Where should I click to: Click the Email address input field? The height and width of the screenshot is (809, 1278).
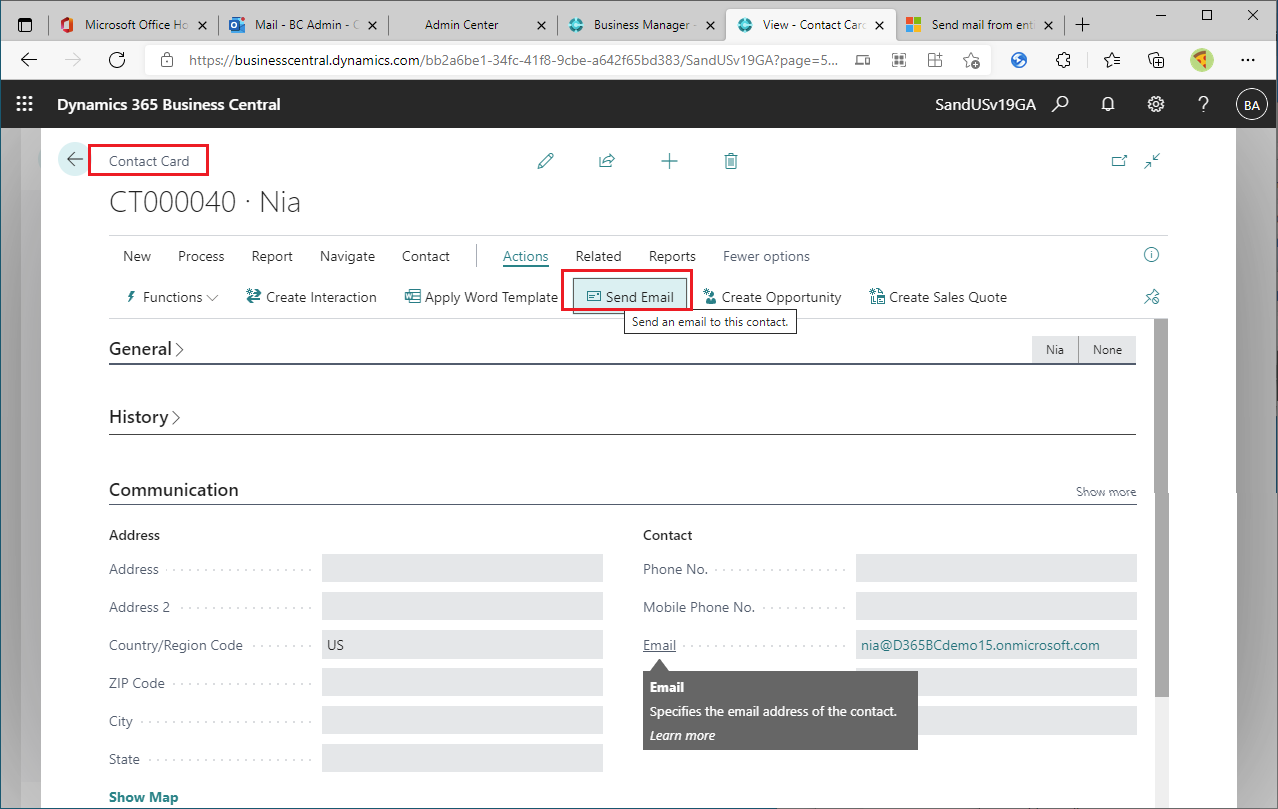point(996,644)
